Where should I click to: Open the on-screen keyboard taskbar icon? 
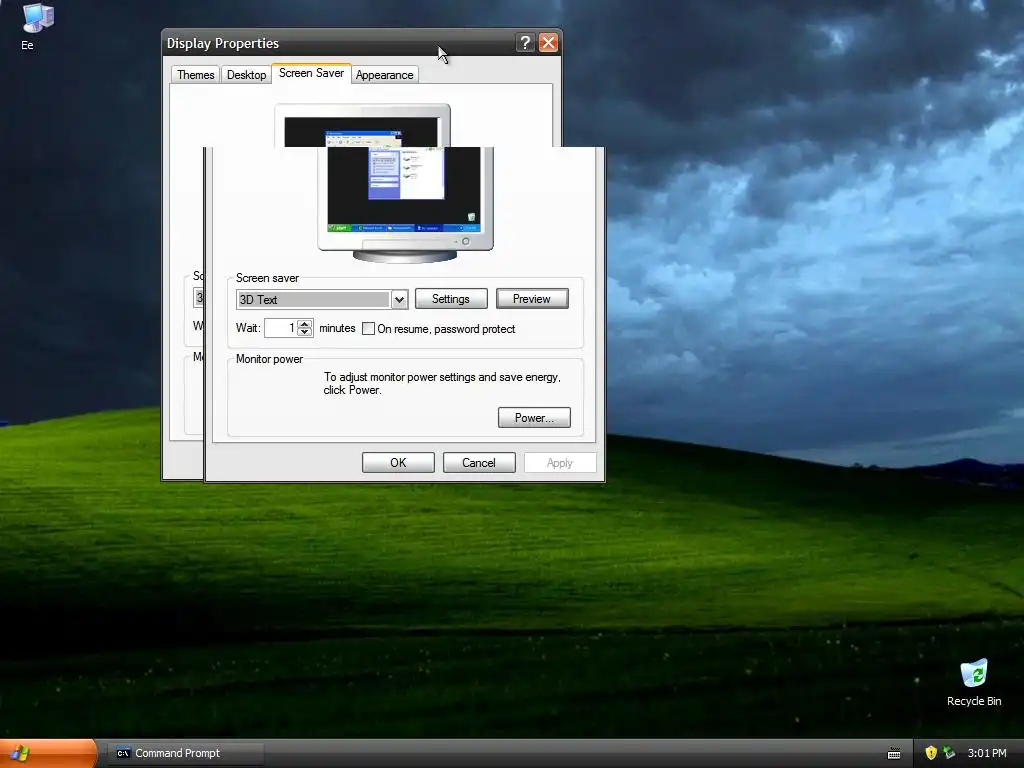894,754
